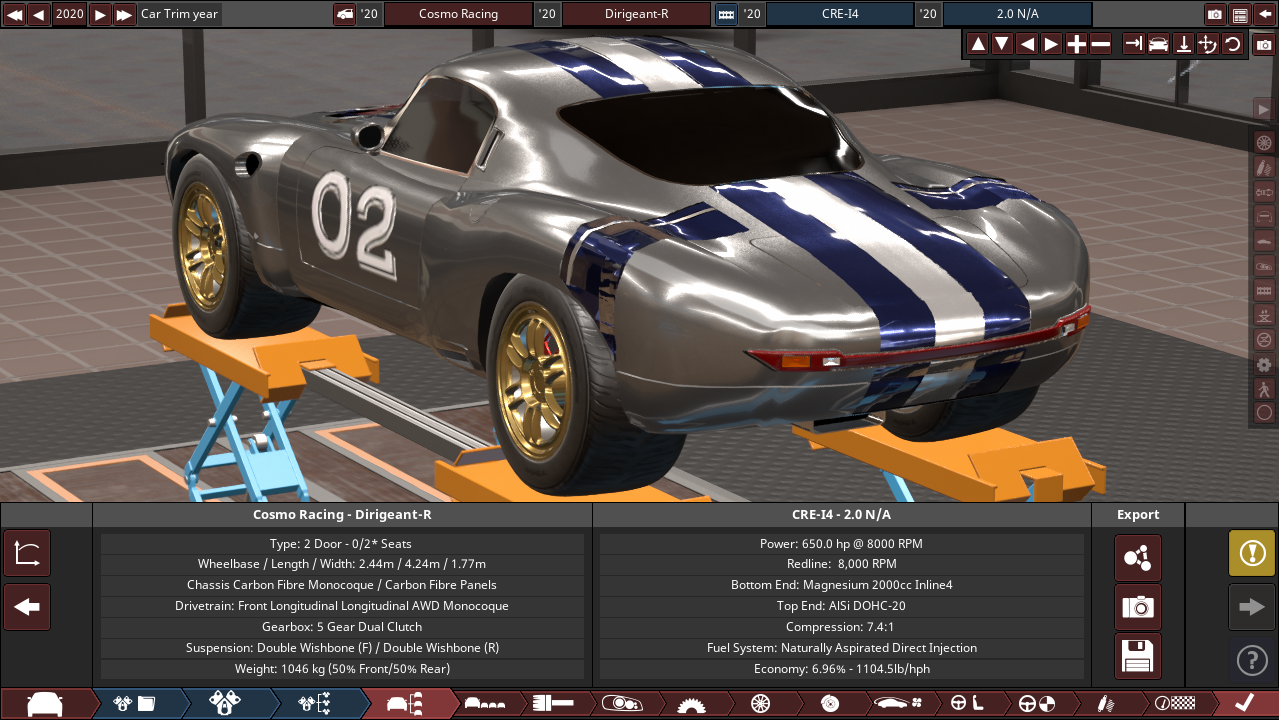Image resolution: width=1279 pixels, height=720 pixels.
Task: Click the up arrow camera control
Action: coord(978,44)
